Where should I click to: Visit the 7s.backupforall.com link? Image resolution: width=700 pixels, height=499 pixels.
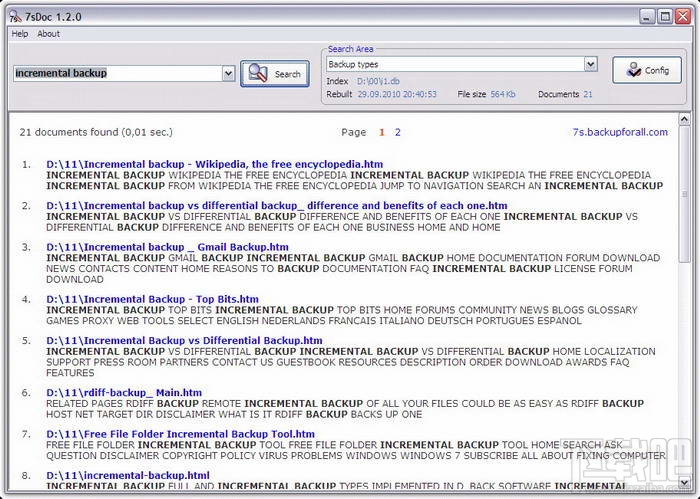tap(620, 132)
